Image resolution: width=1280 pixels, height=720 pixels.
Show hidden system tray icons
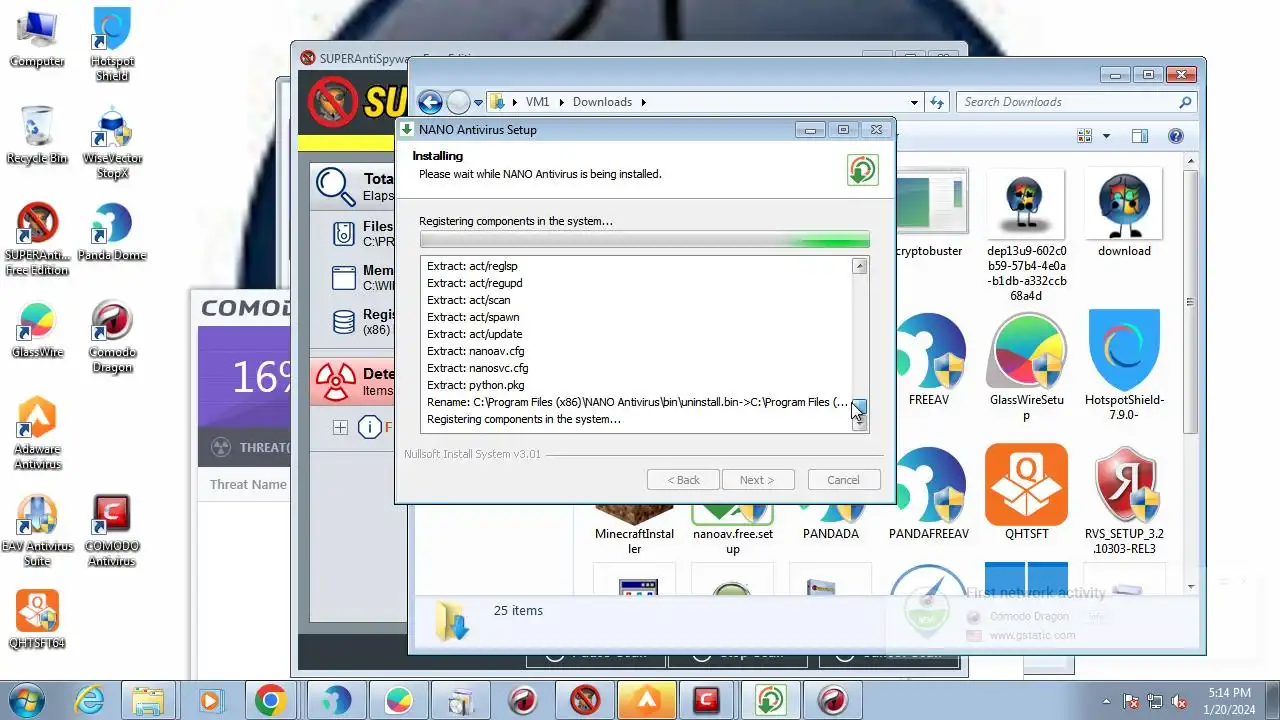pyautogui.click(x=1106, y=701)
